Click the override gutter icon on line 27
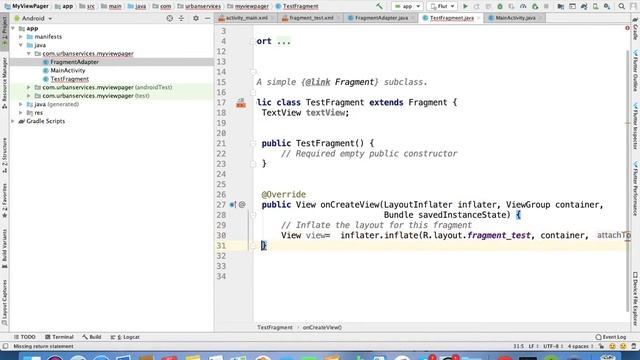Screen dimensions: 640x360 233,204
